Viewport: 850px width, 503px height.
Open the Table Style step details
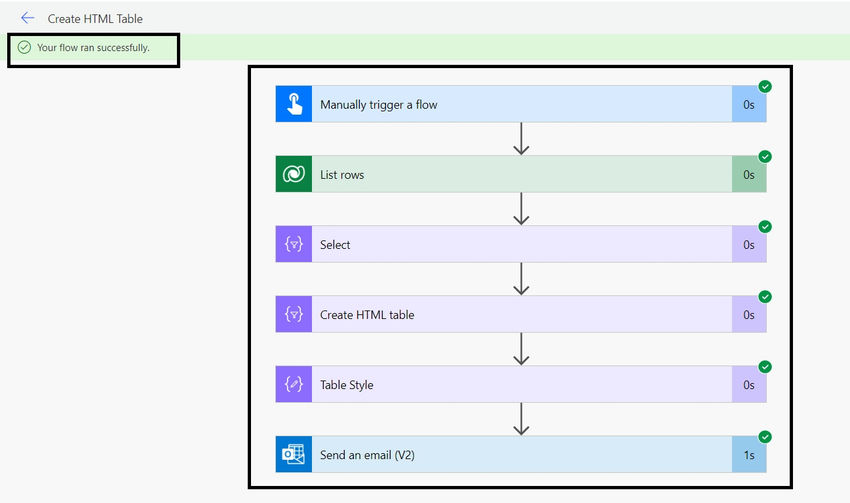click(x=521, y=384)
